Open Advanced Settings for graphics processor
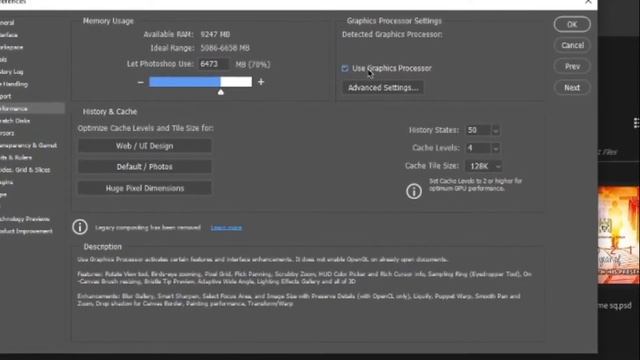The height and width of the screenshot is (360, 640). [x=383, y=88]
